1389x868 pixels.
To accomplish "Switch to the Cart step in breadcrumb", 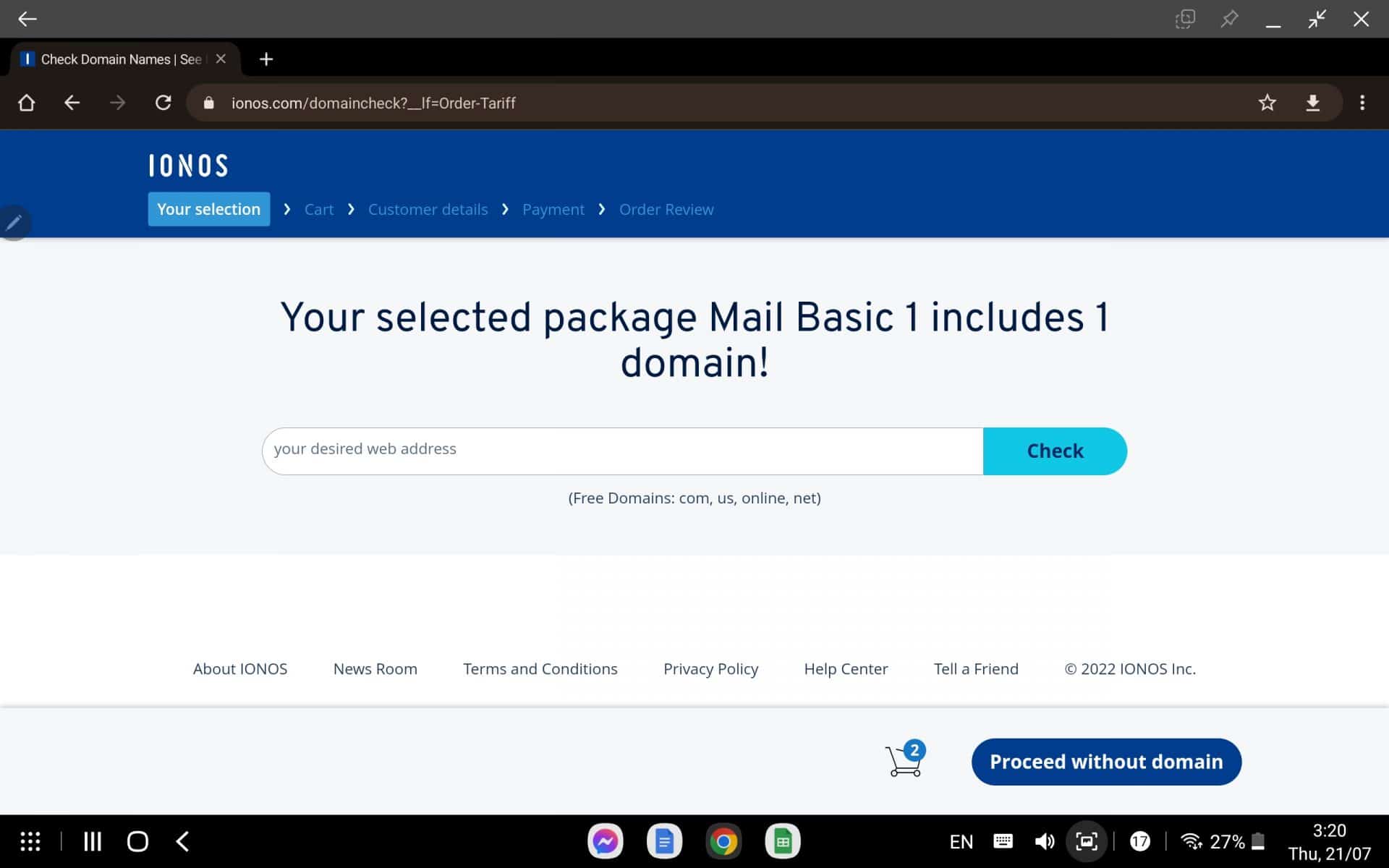I will pos(319,209).
